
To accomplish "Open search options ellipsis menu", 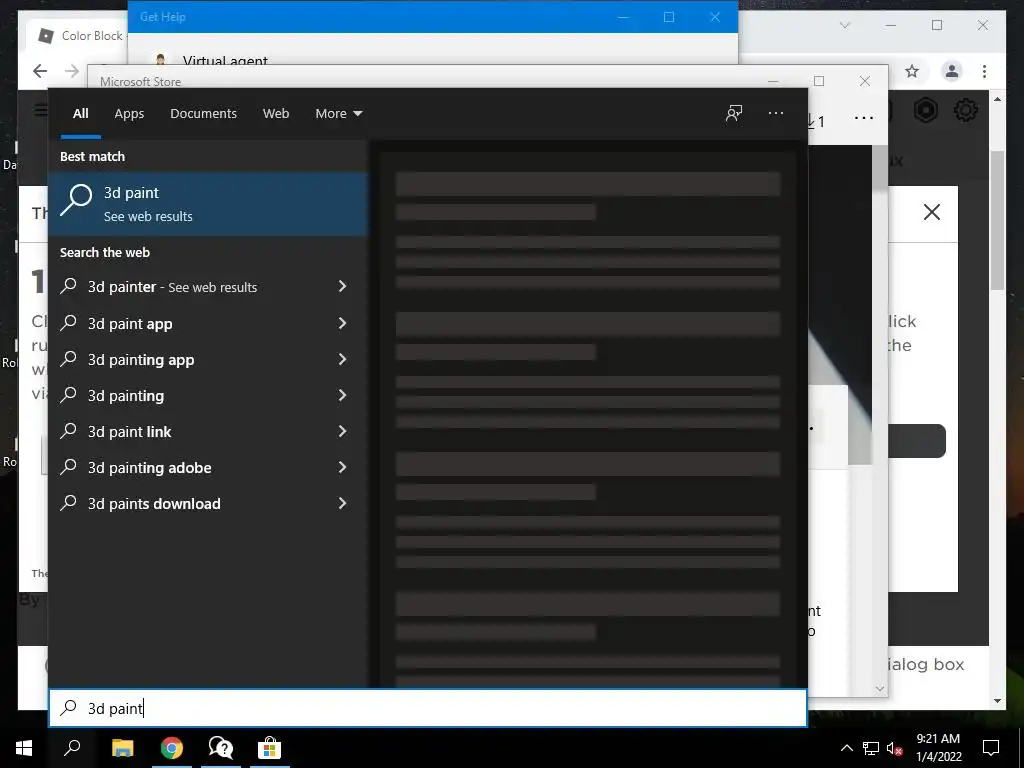I will tap(776, 114).
